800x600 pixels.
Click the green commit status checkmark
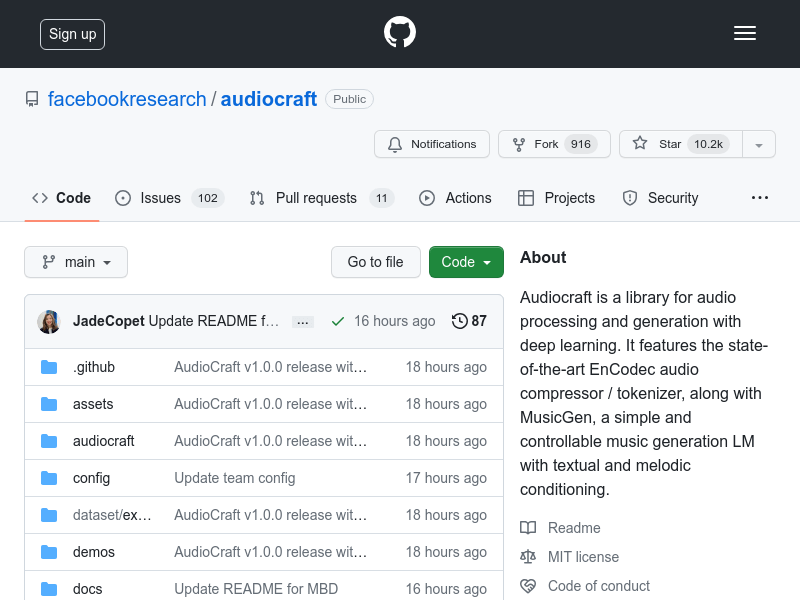338,321
